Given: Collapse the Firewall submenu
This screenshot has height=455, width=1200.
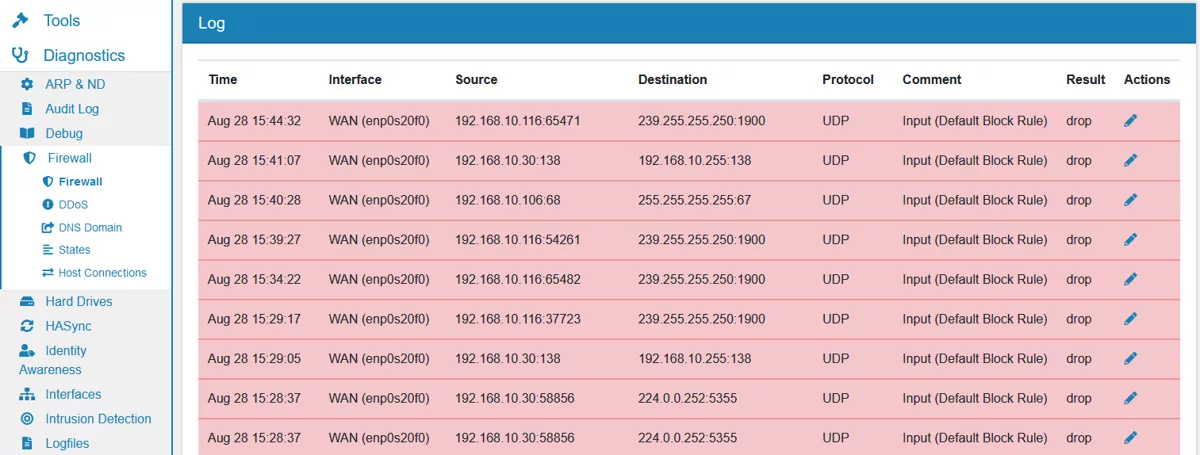Looking at the screenshot, I should [x=70, y=158].
